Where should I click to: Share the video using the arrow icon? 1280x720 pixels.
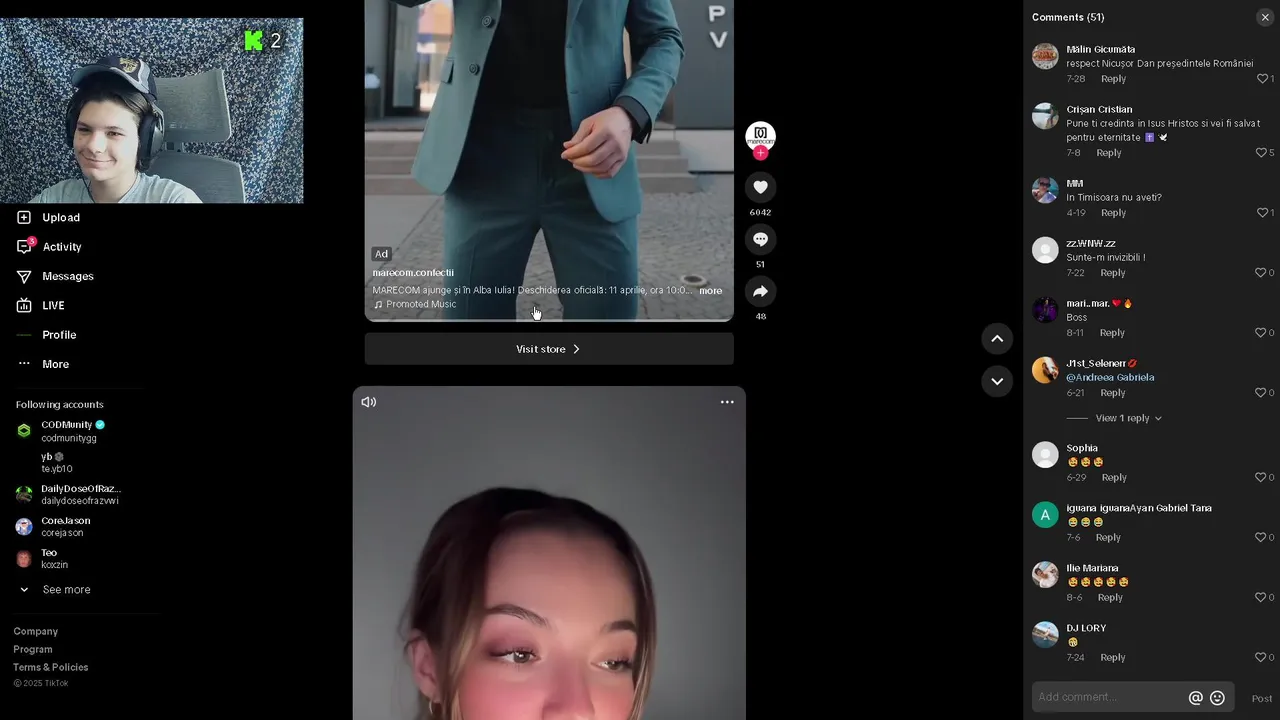pyautogui.click(x=760, y=291)
